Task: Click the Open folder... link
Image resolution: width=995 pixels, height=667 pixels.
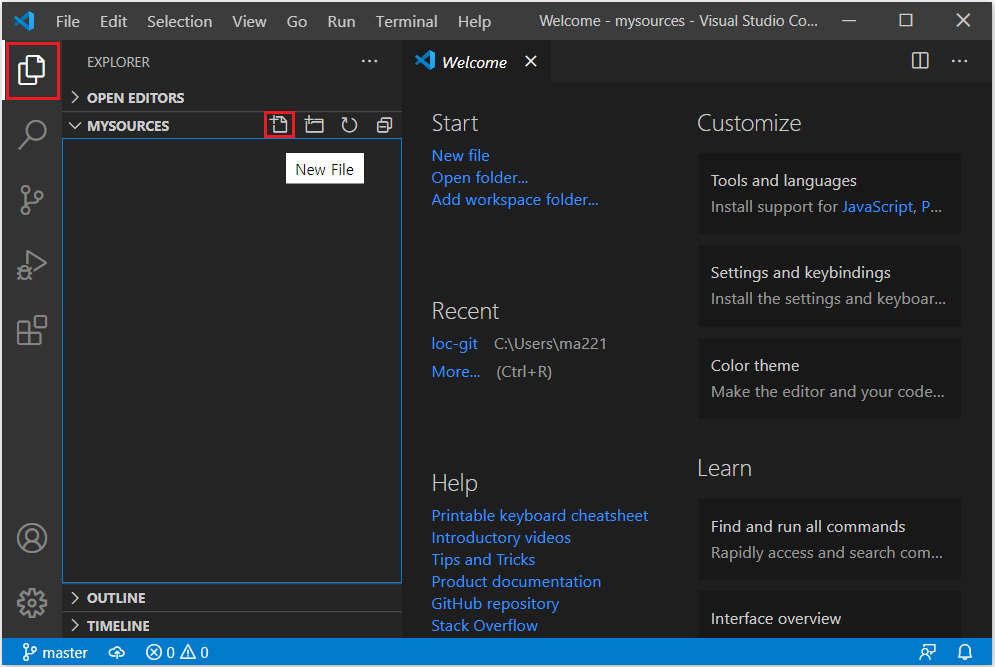Action: click(480, 178)
